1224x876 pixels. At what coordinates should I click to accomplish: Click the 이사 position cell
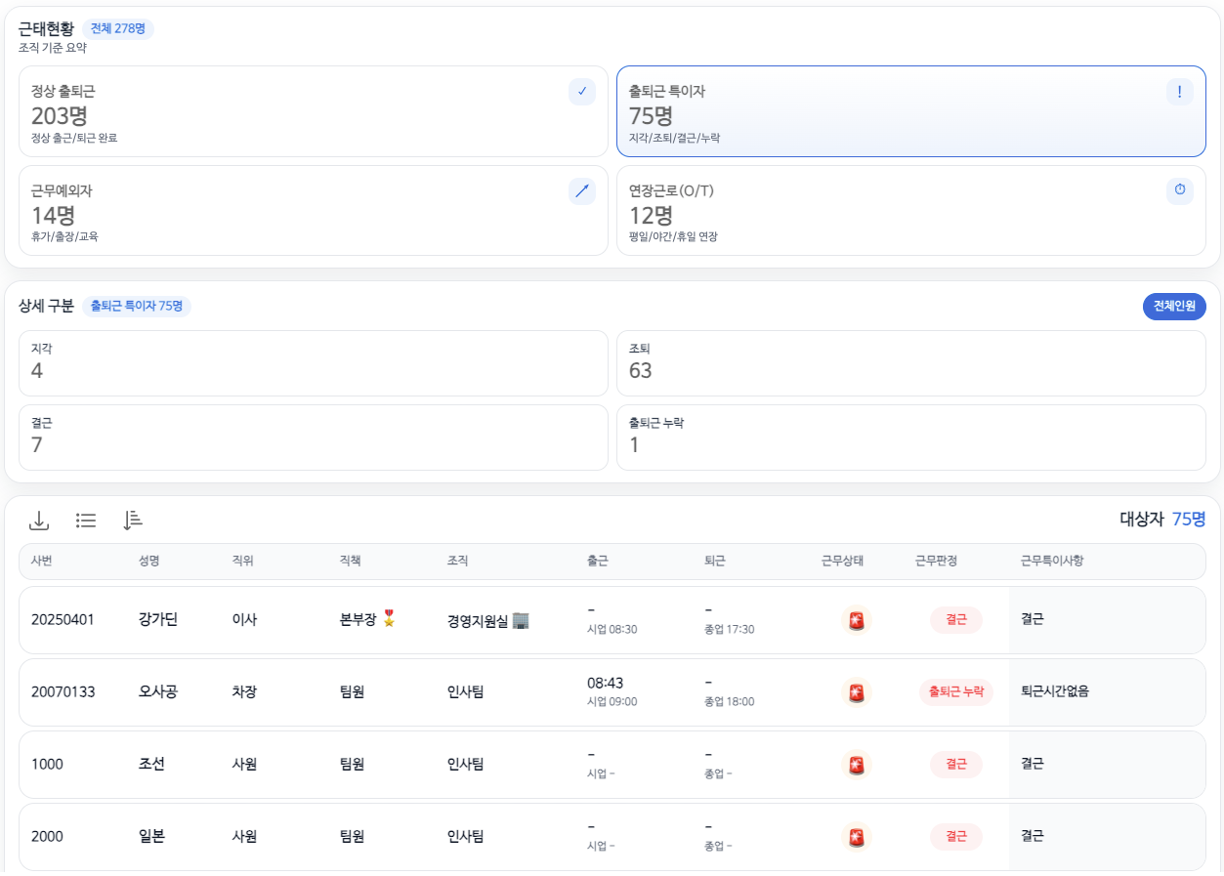(x=244, y=620)
